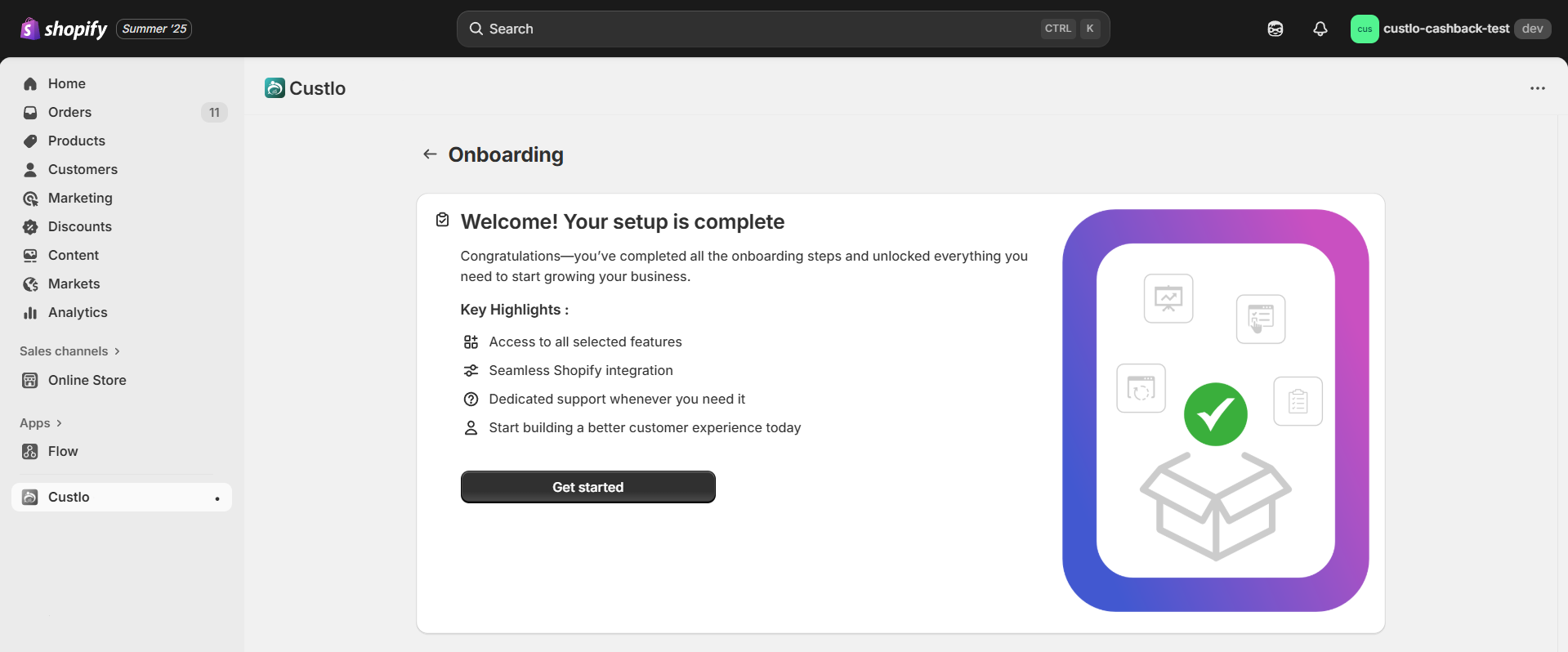The image size is (1568, 652).
Task: Expand the Apps section
Action: [41, 422]
